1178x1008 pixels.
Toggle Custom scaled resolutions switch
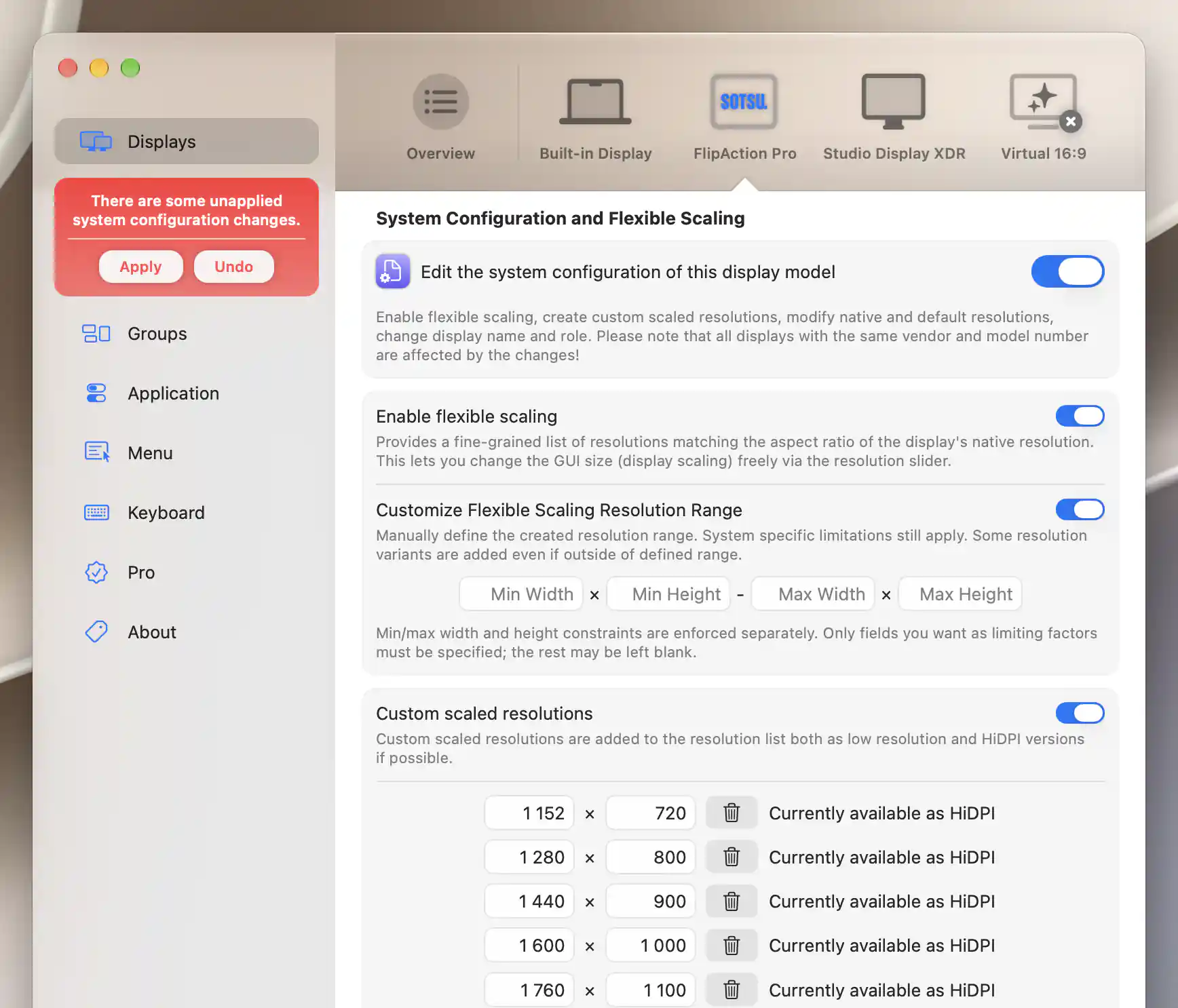point(1080,713)
